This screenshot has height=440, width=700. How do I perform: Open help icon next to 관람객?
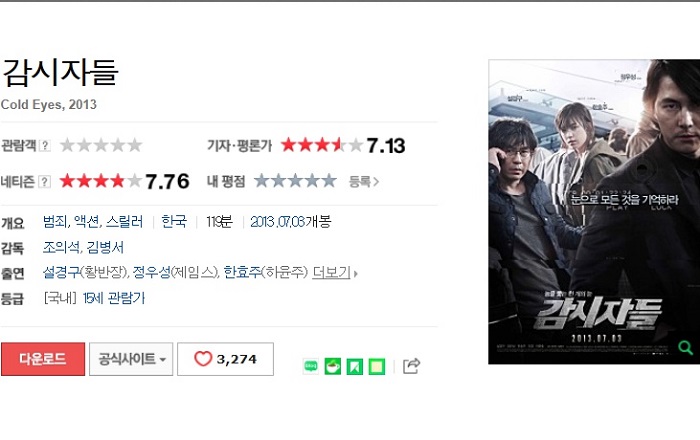coord(45,145)
